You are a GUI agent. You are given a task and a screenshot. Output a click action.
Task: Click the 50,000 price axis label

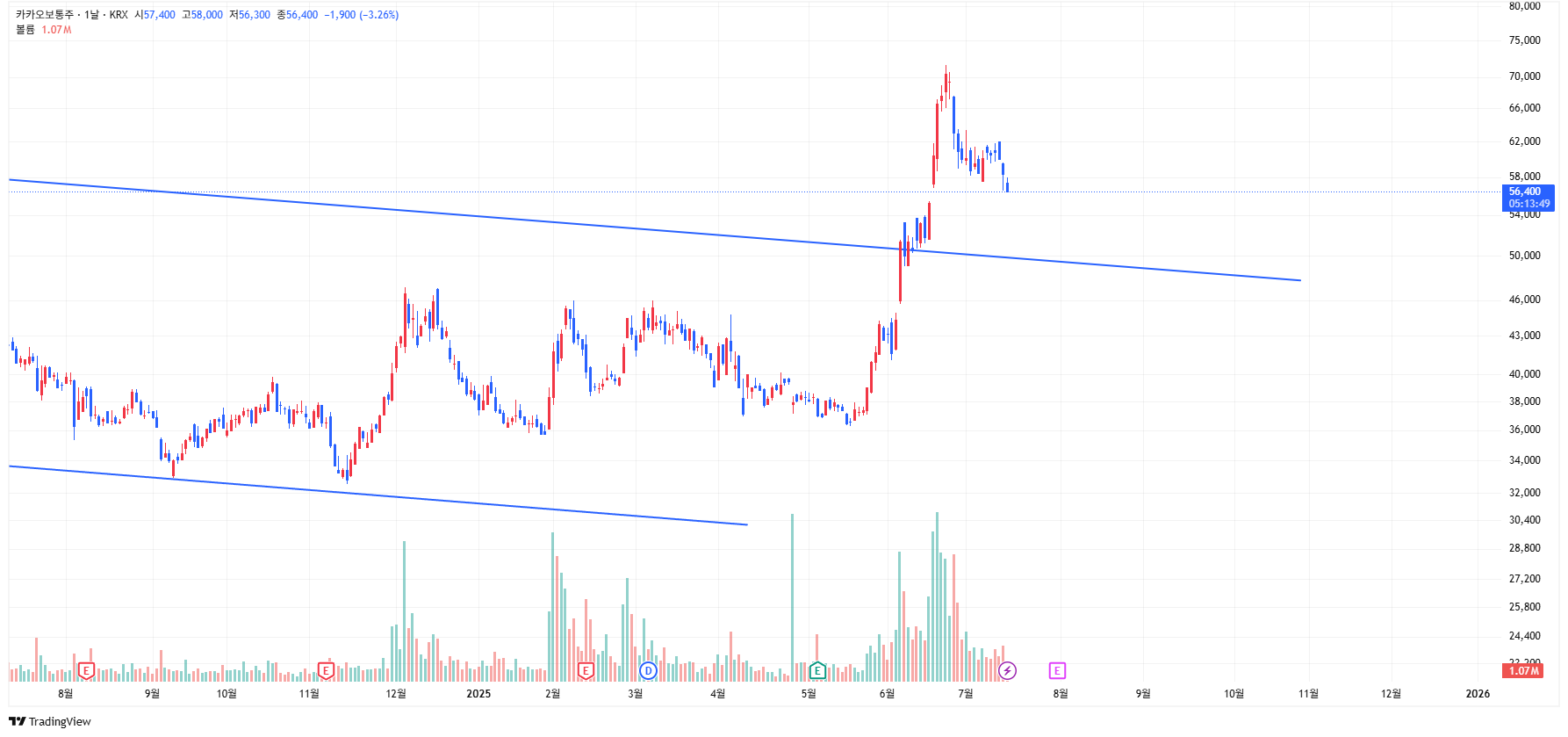pyautogui.click(x=1524, y=256)
